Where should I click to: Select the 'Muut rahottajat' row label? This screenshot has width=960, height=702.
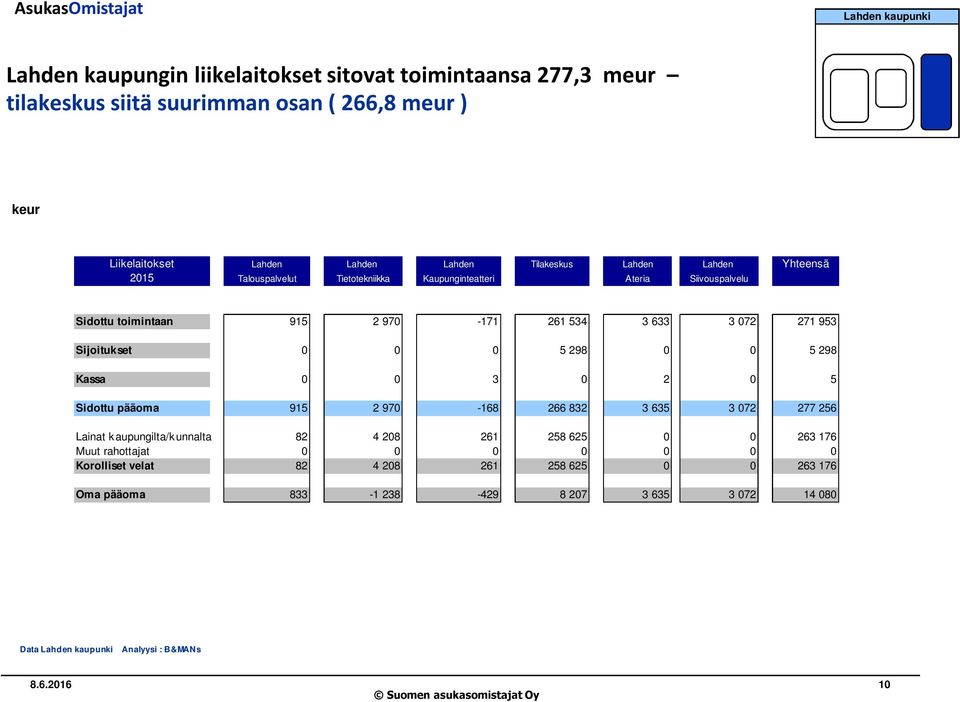click(112, 452)
